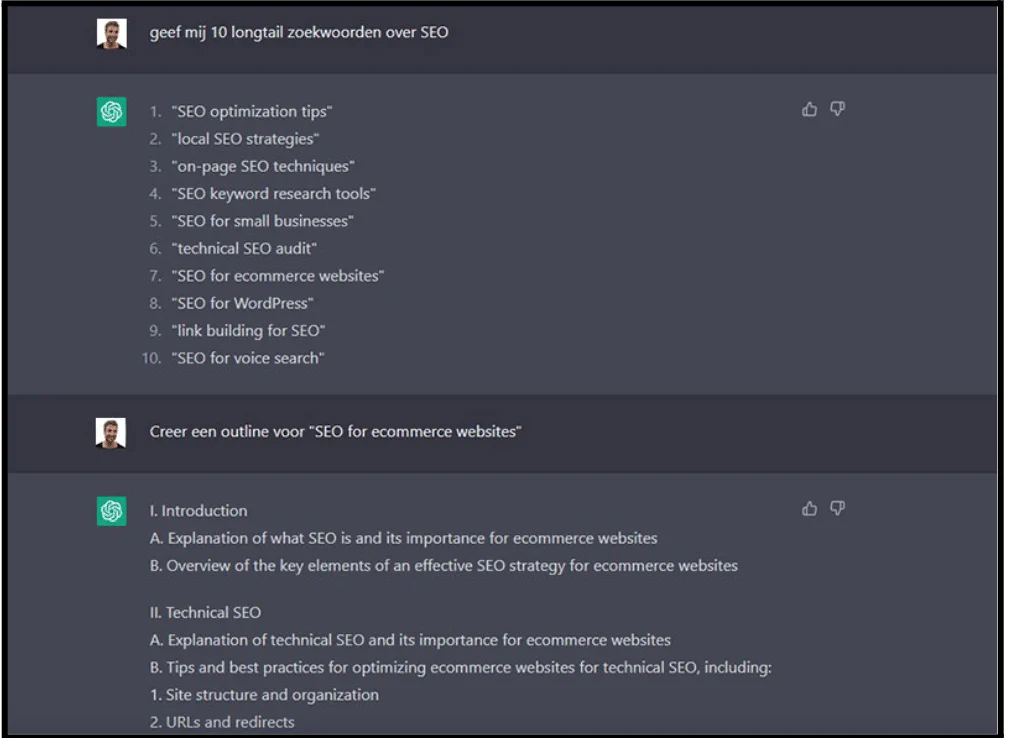1010x738 pixels.
Task: Click the 'SEO for ecommerce websites' list entry
Action: 278,276
